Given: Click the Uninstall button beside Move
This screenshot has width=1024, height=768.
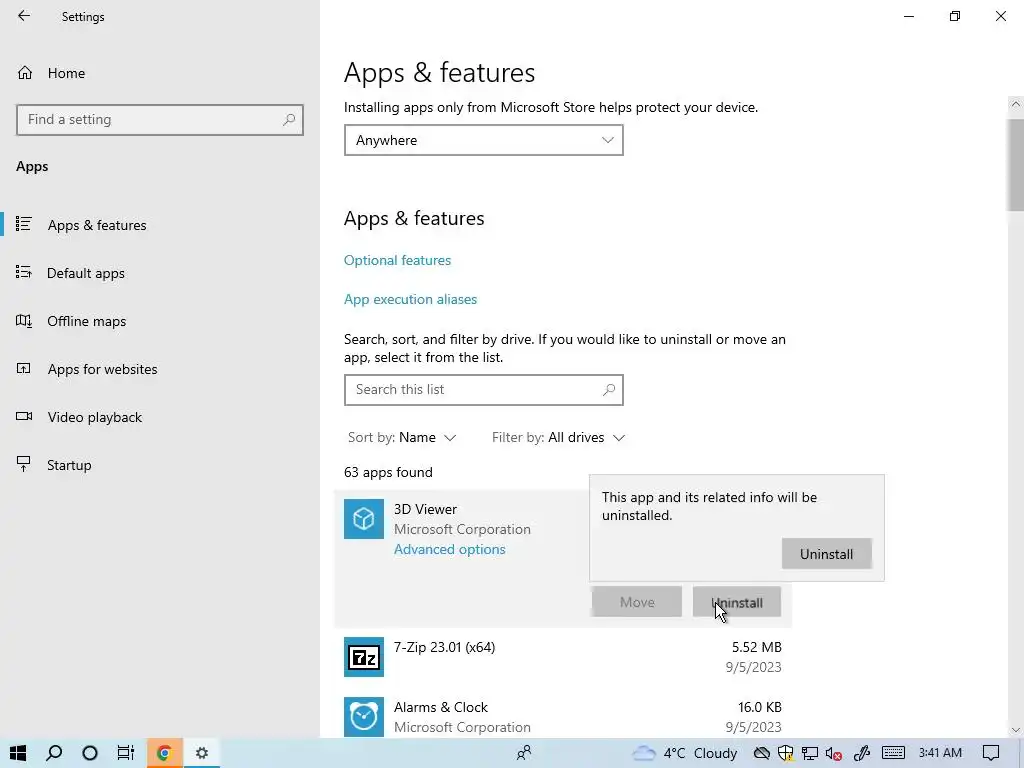Looking at the screenshot, I should 737,602.
